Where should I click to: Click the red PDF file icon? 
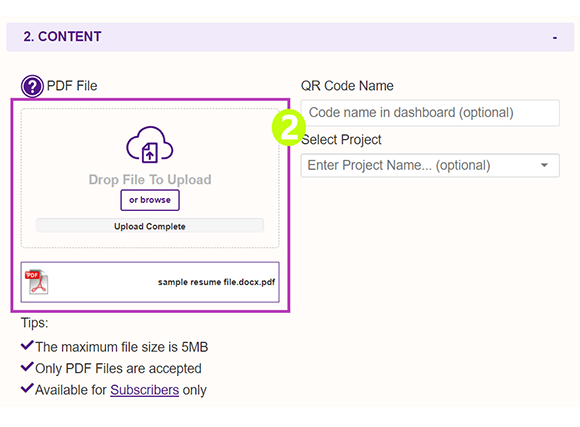pos(36,282)
